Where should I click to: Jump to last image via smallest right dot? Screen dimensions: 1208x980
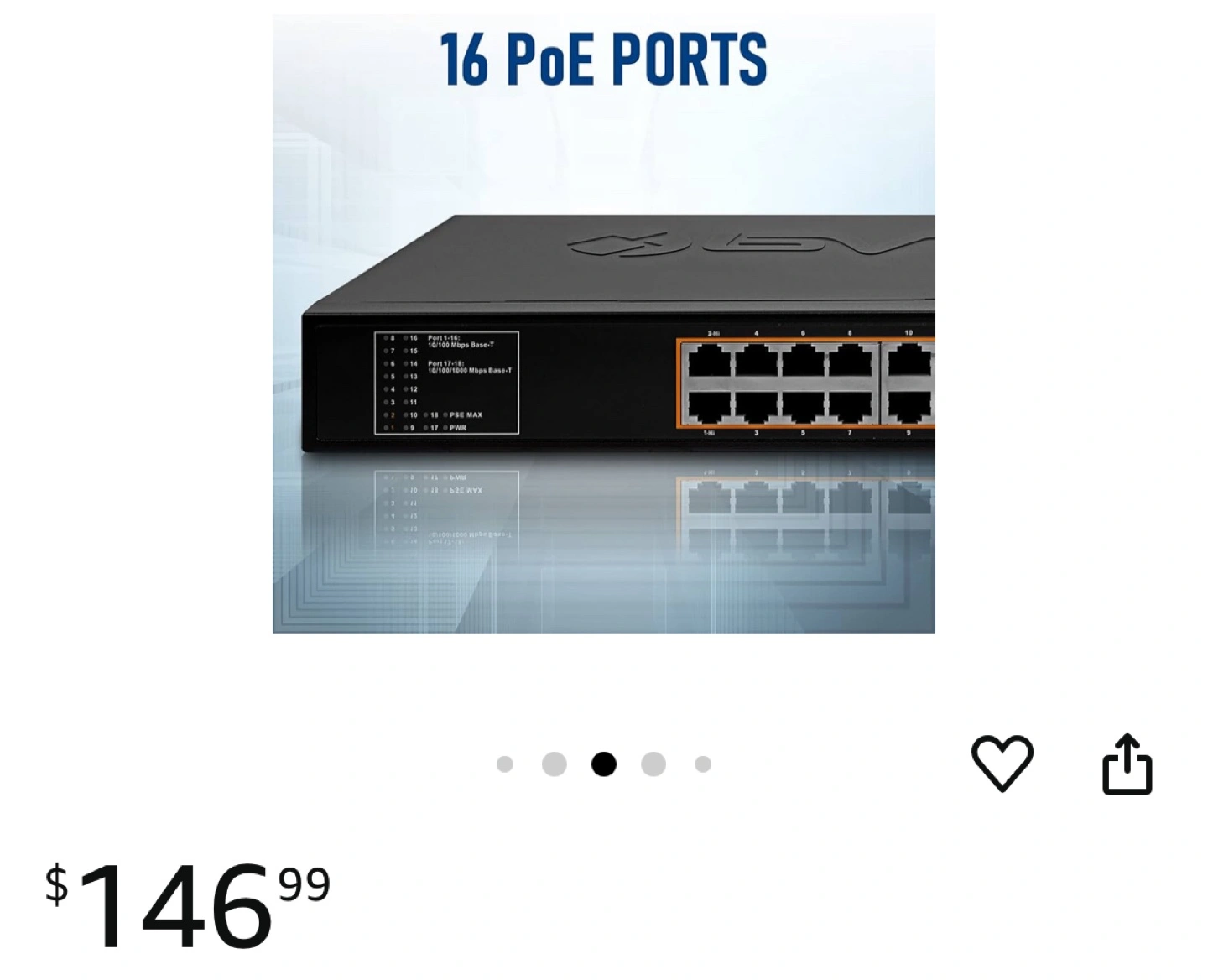[703, 764]
